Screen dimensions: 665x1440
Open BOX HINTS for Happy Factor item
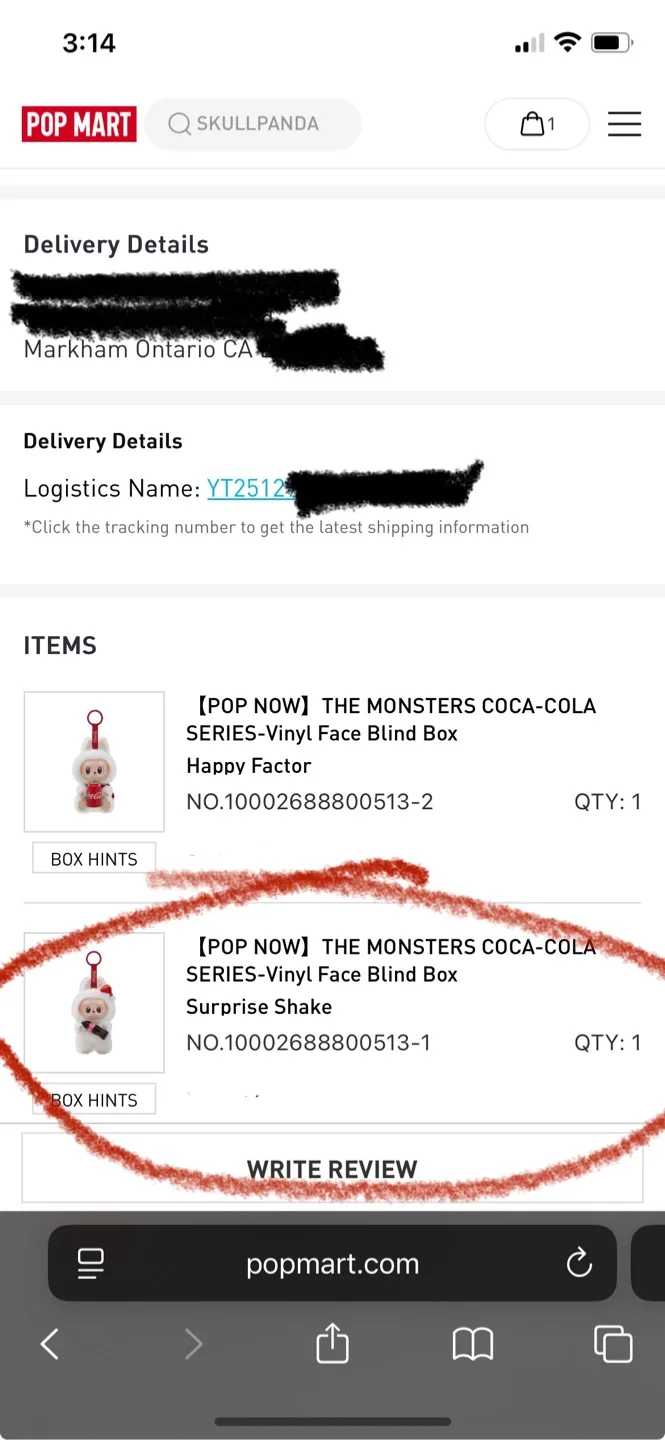click(x=93, y=857)
